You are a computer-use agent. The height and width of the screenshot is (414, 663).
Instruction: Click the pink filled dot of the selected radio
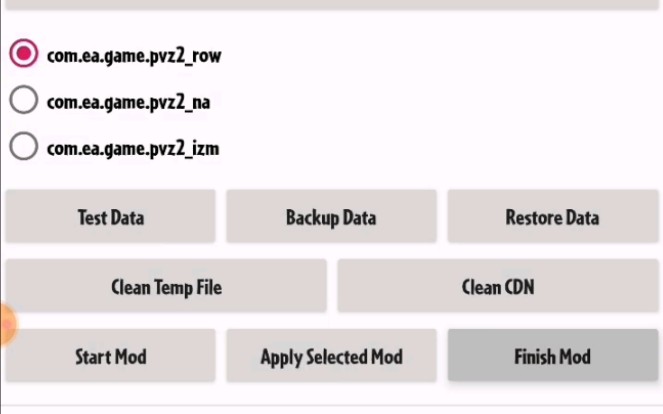click(x=24, y=53)
